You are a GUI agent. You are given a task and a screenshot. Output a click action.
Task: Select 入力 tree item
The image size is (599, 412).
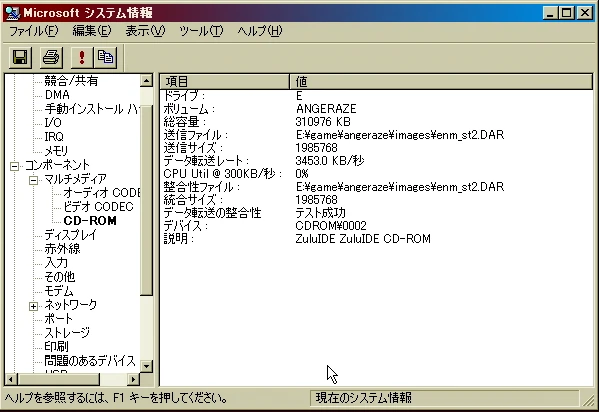[56, 263]
